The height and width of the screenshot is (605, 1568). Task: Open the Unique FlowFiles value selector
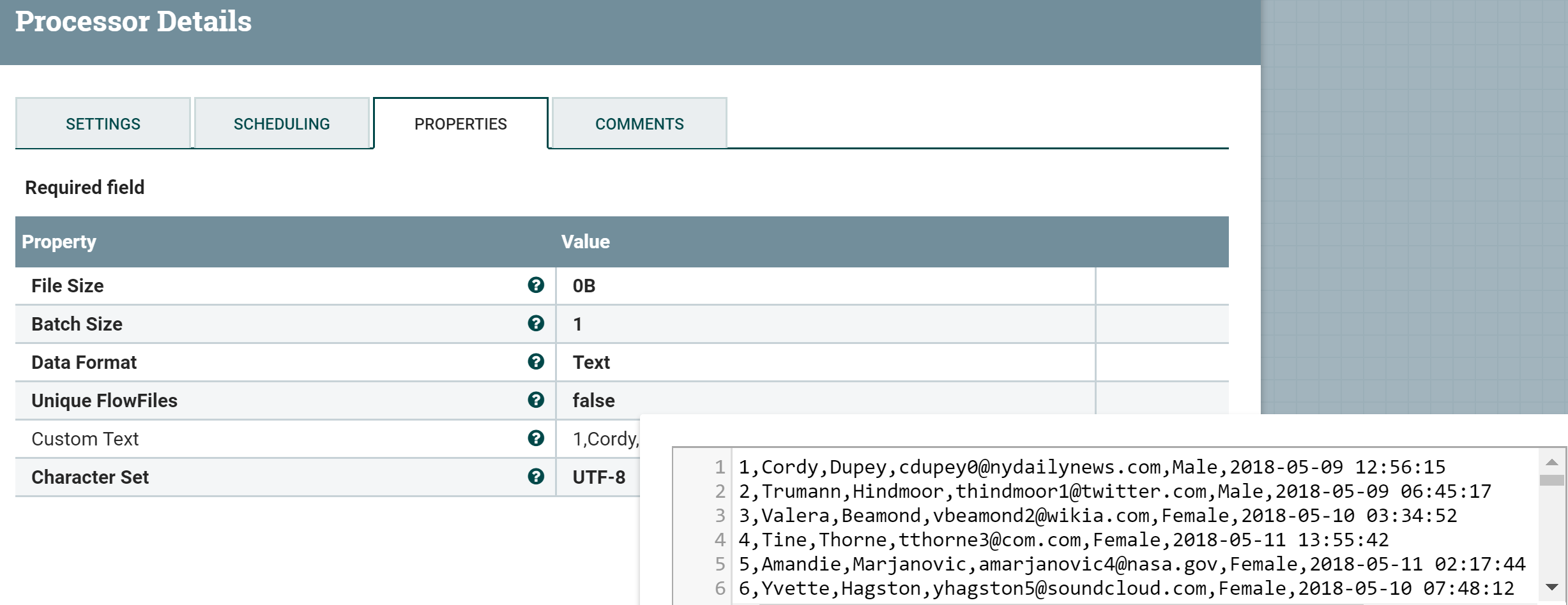click(824, 400)
